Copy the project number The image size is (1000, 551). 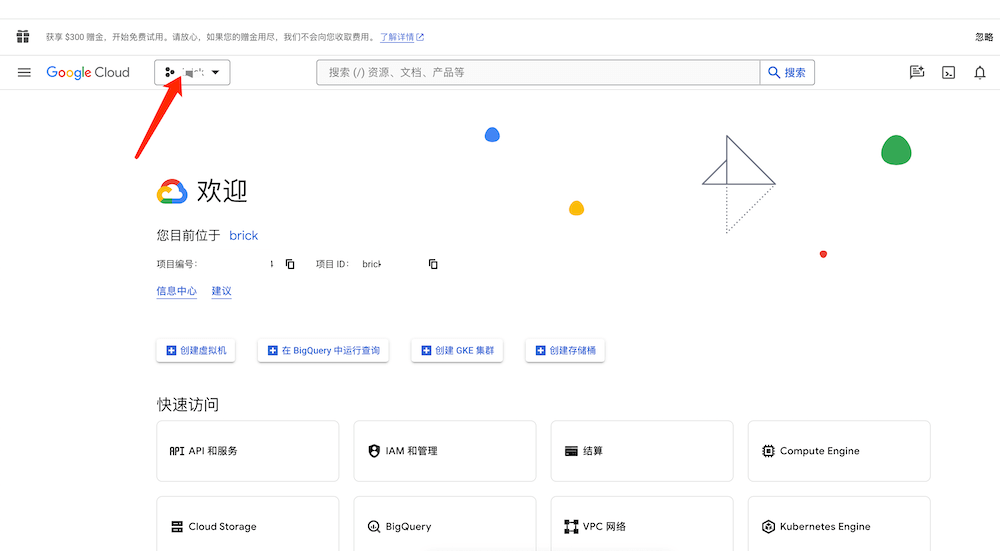(290, 264)
